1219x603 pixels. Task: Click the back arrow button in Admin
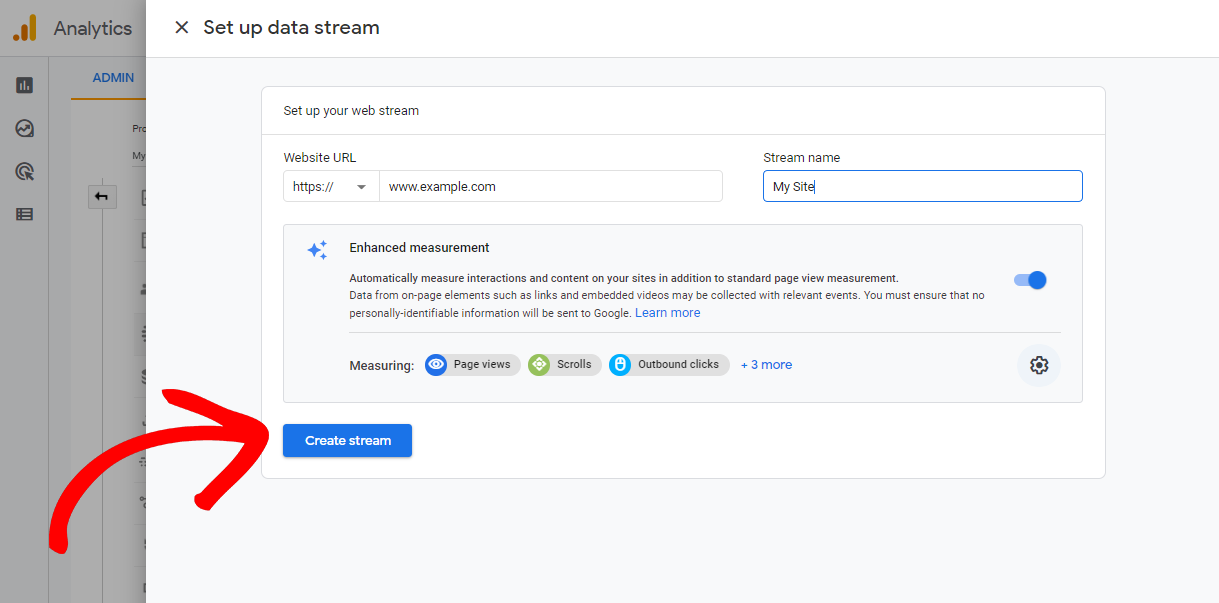(101, 197)
